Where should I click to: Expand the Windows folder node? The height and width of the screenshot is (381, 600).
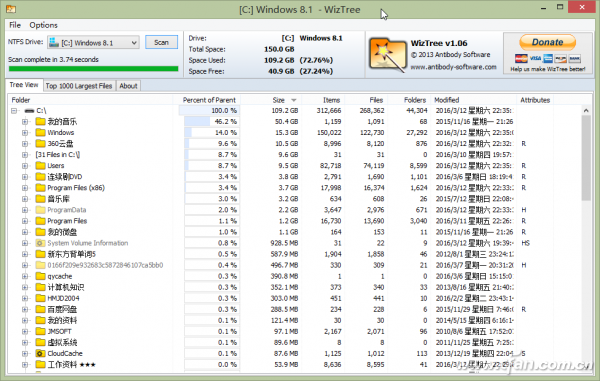point(25,133)
